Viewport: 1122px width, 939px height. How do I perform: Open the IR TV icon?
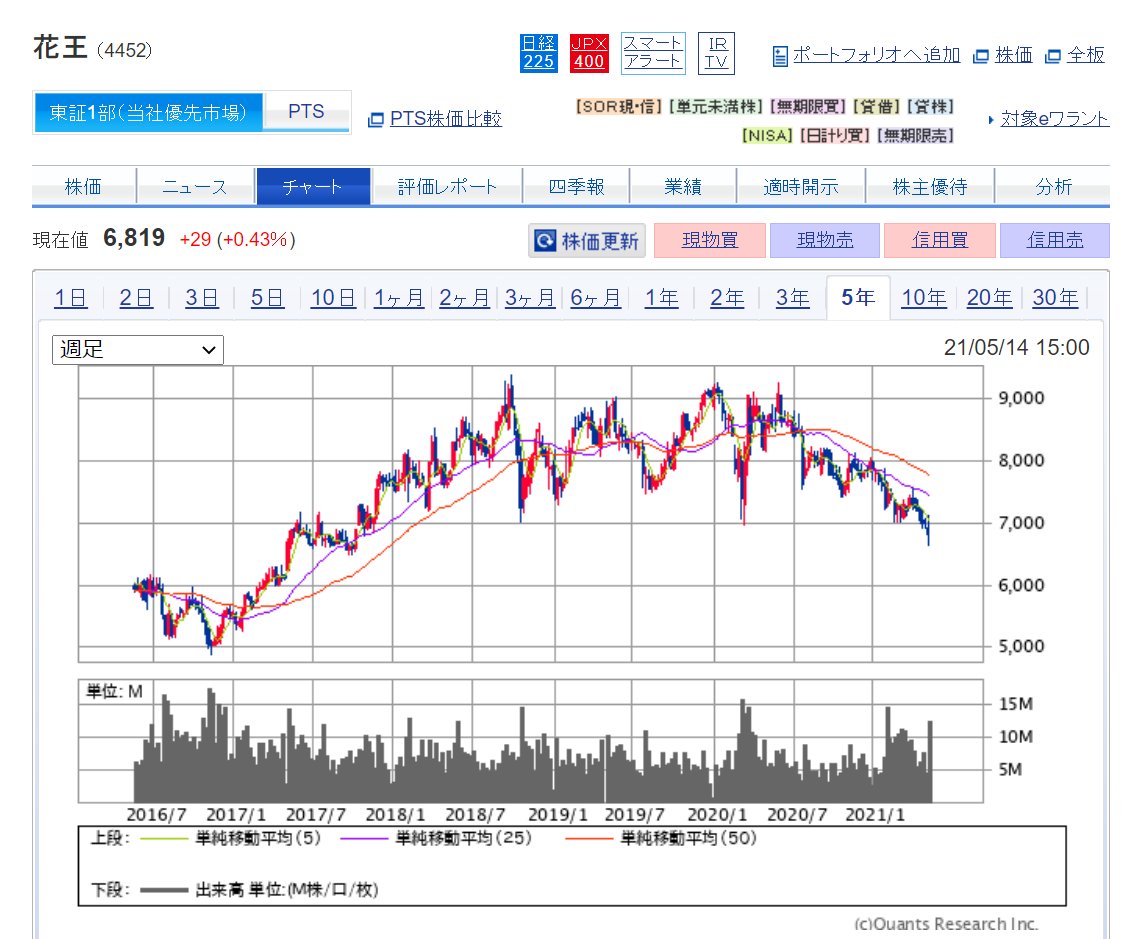pos(716,53)
